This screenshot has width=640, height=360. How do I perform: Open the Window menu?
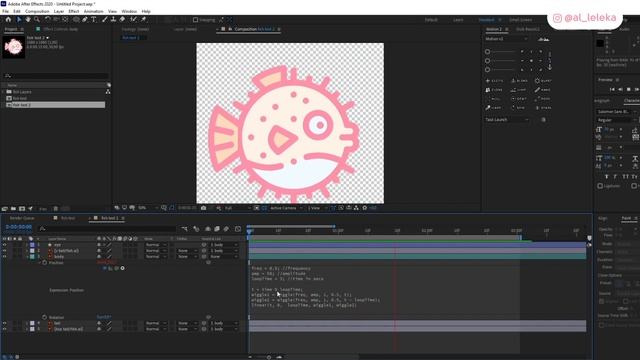click(129, 11)
